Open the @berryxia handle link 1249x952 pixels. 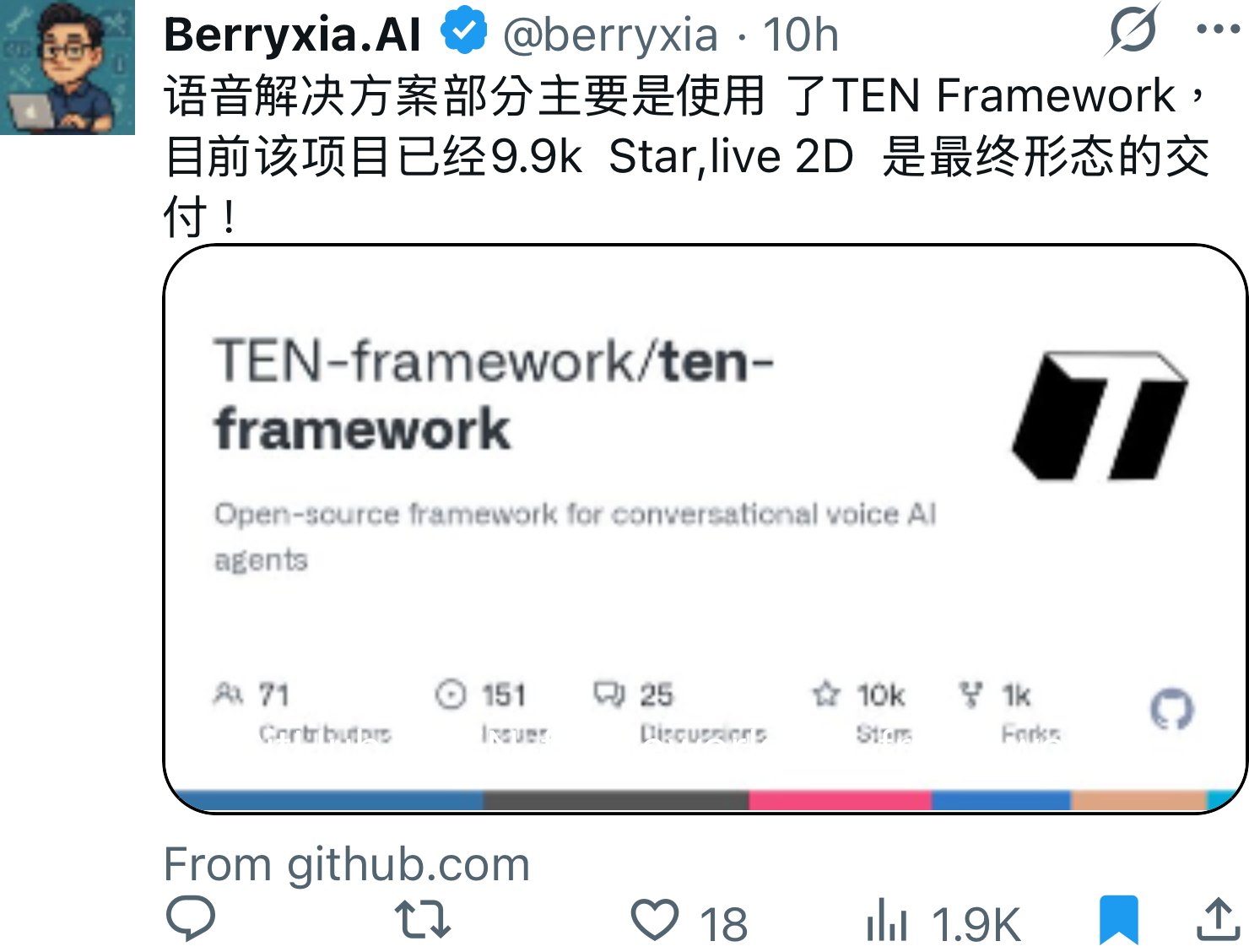tap(610, 35)
